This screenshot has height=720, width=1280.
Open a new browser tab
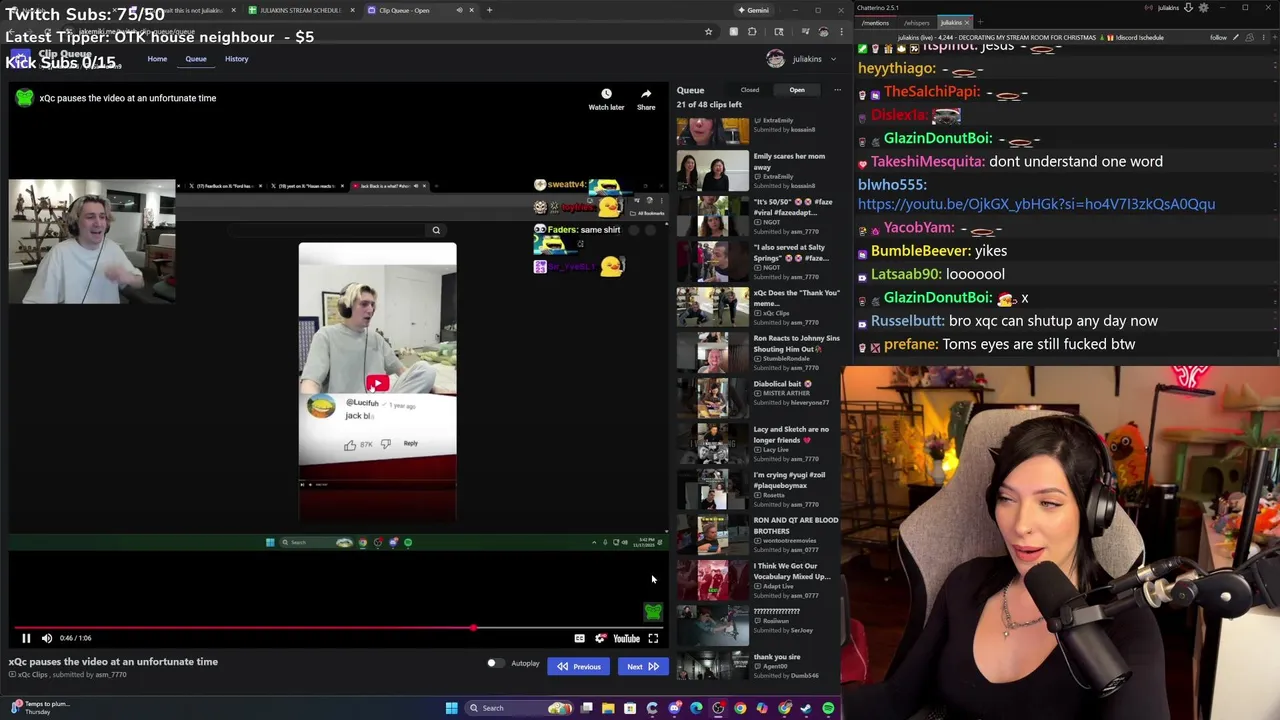(x=489, y=10)
